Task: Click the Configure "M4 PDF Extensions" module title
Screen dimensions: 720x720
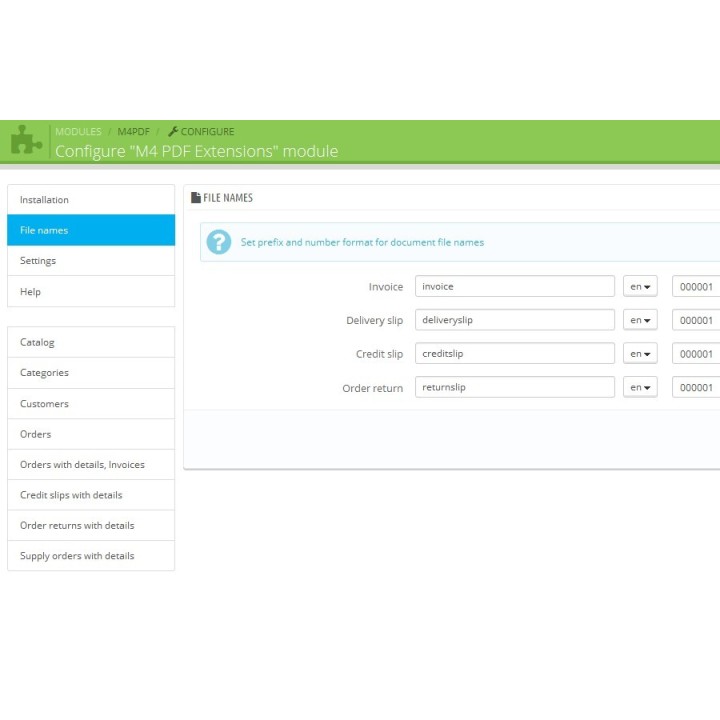Action: click(x=197, y=151)
